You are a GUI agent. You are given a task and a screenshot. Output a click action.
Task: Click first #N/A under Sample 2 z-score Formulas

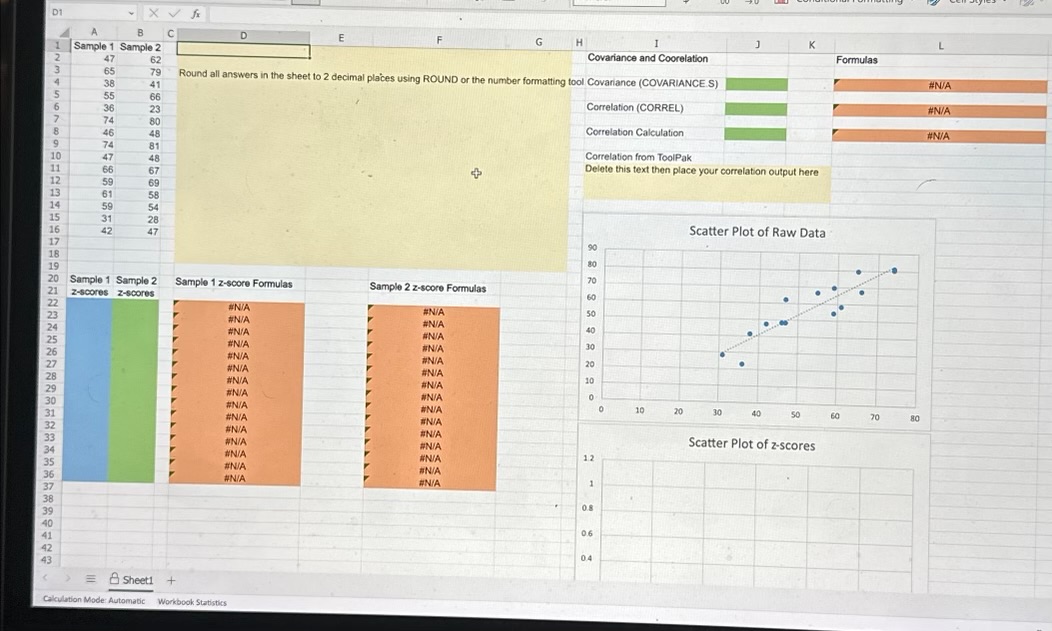(x=433, y=312)
